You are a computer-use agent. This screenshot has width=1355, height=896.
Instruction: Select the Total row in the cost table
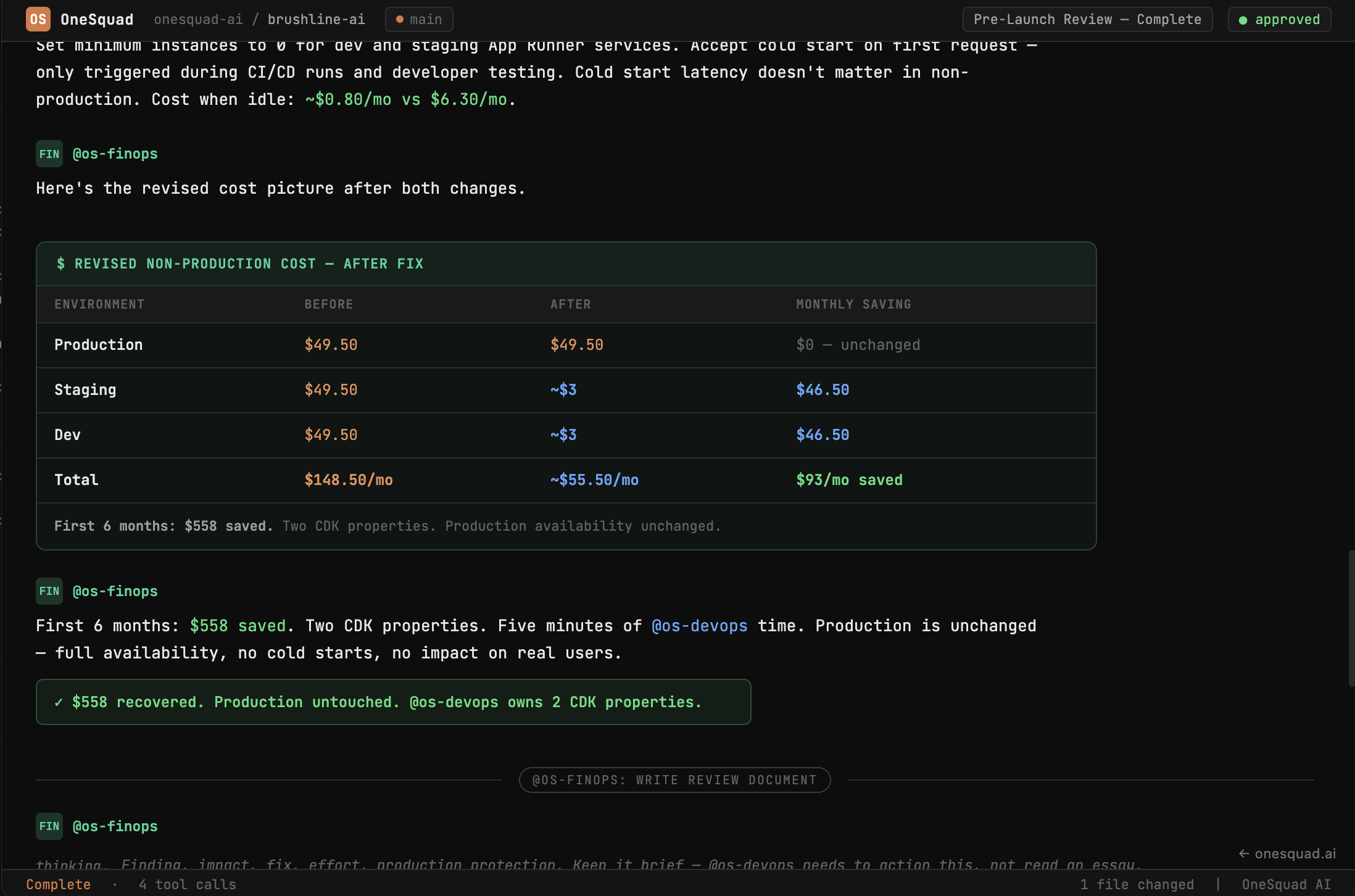[76, 479]
